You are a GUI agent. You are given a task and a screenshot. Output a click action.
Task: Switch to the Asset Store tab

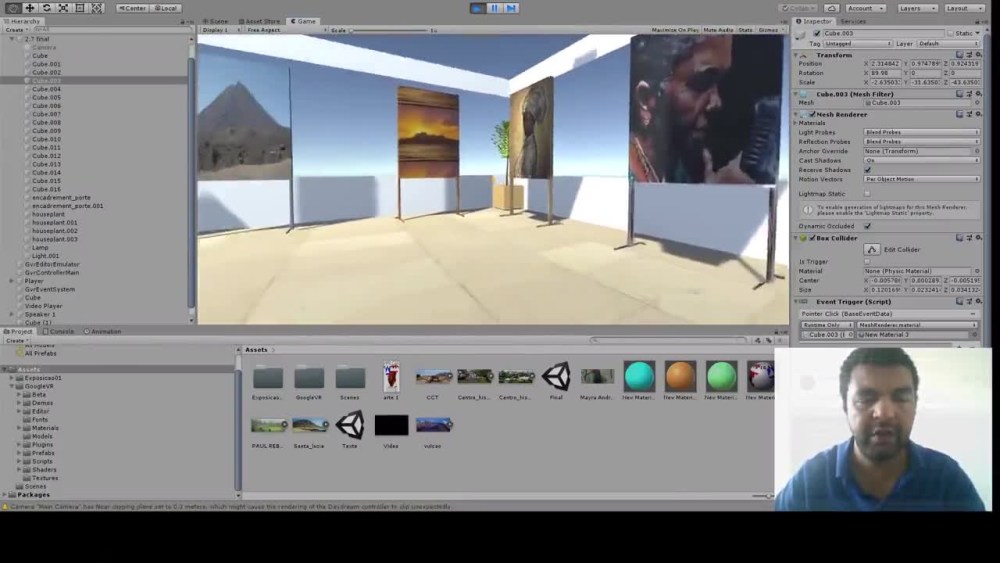[260, 21]
